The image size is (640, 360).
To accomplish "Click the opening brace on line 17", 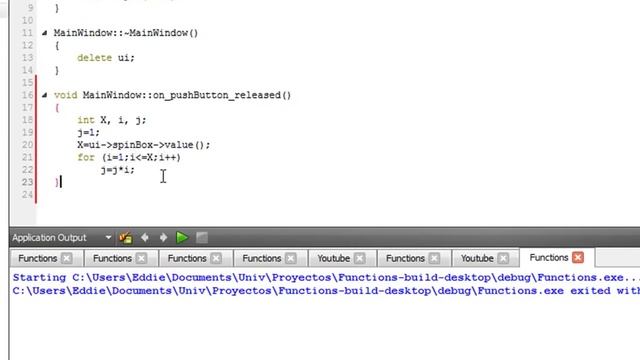I will pos(57,108).
